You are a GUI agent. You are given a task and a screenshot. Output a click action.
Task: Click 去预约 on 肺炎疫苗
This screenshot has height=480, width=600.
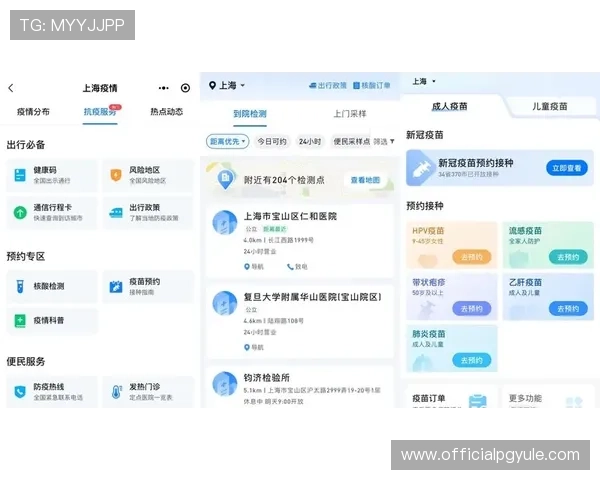pos(471,360)
